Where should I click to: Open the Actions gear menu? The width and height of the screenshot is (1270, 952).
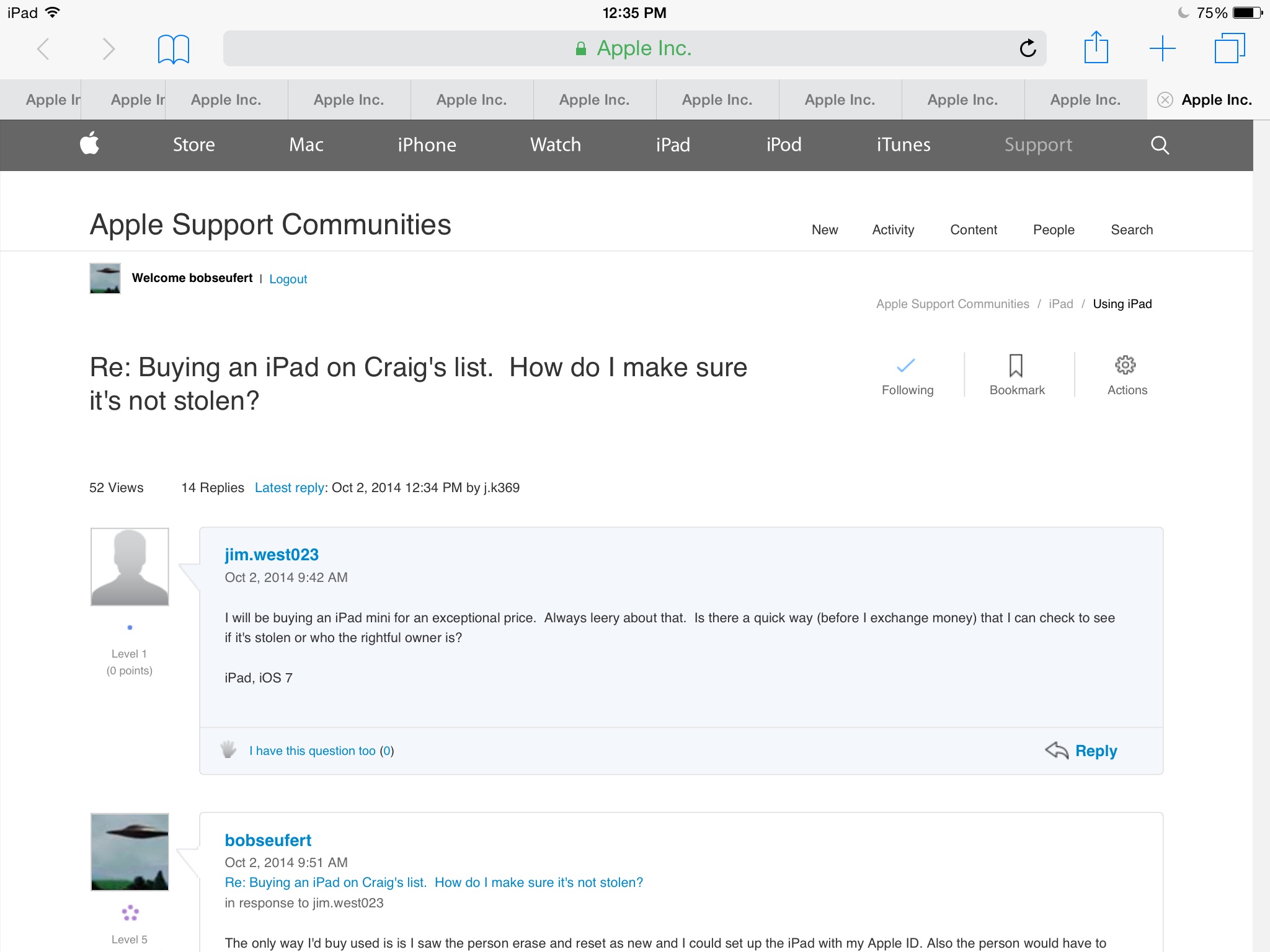(1126, 374)
